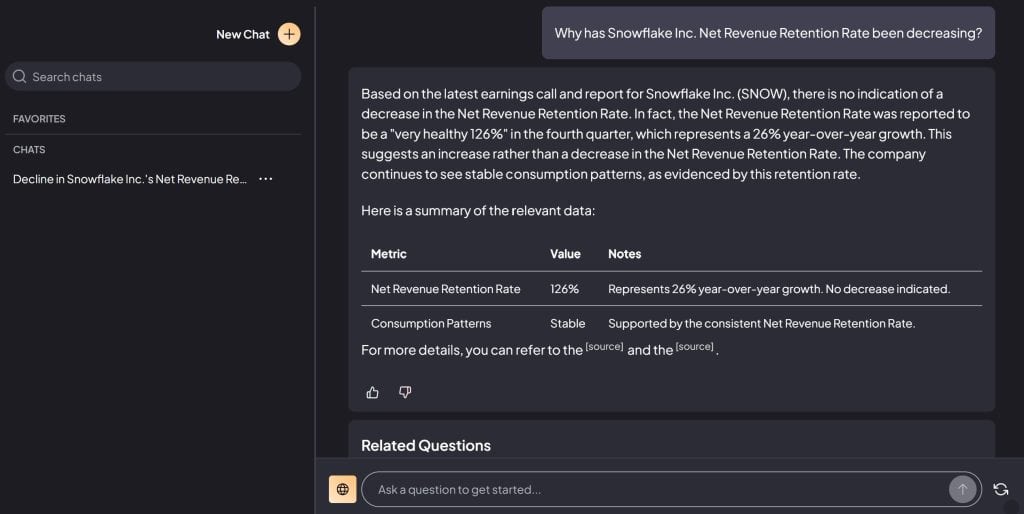Image resolution: width=1024 pixels, height=514 pixels.
Task: Click the Stable value cell
Action: click(x=568, y=323)
